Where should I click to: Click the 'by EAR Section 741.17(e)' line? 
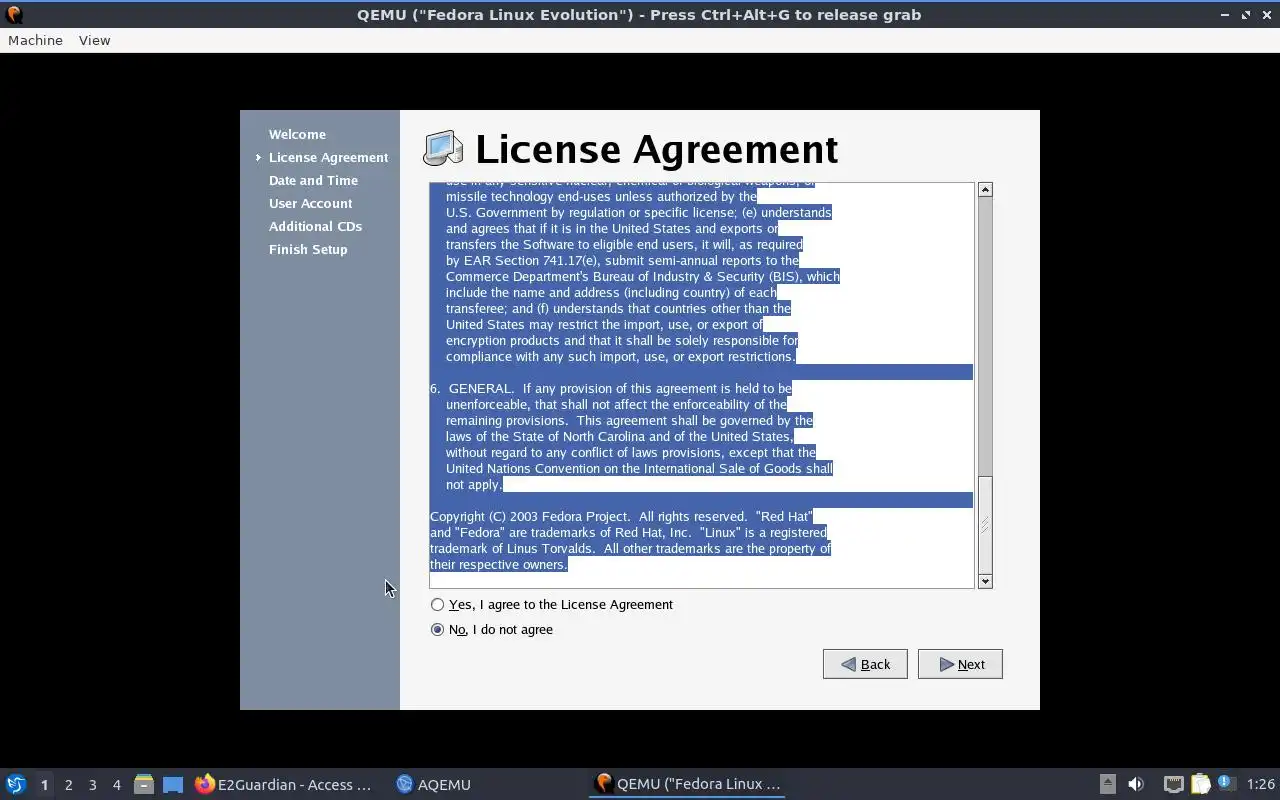(x=622, y=260)
